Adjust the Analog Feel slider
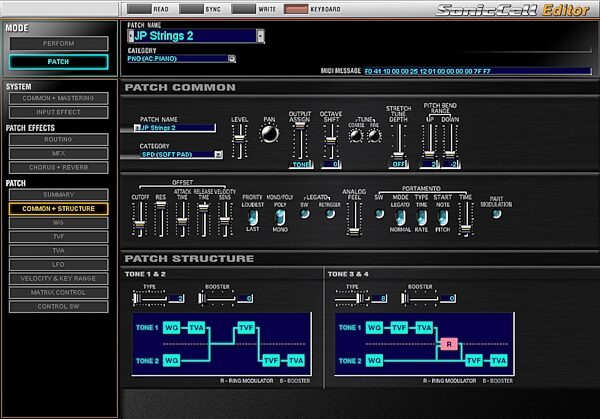This screenshot has height=419, width=600. point(354,219)
